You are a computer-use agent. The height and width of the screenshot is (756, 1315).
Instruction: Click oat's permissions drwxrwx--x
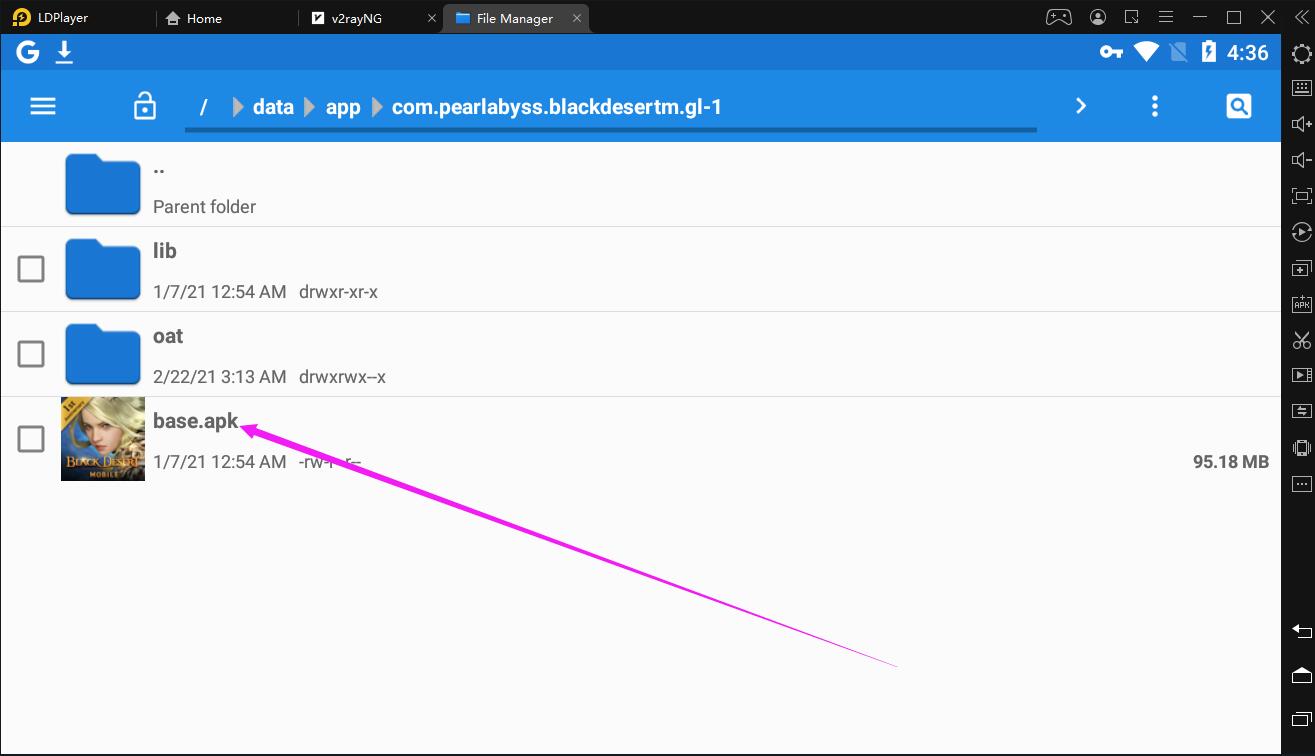point(343,377)
